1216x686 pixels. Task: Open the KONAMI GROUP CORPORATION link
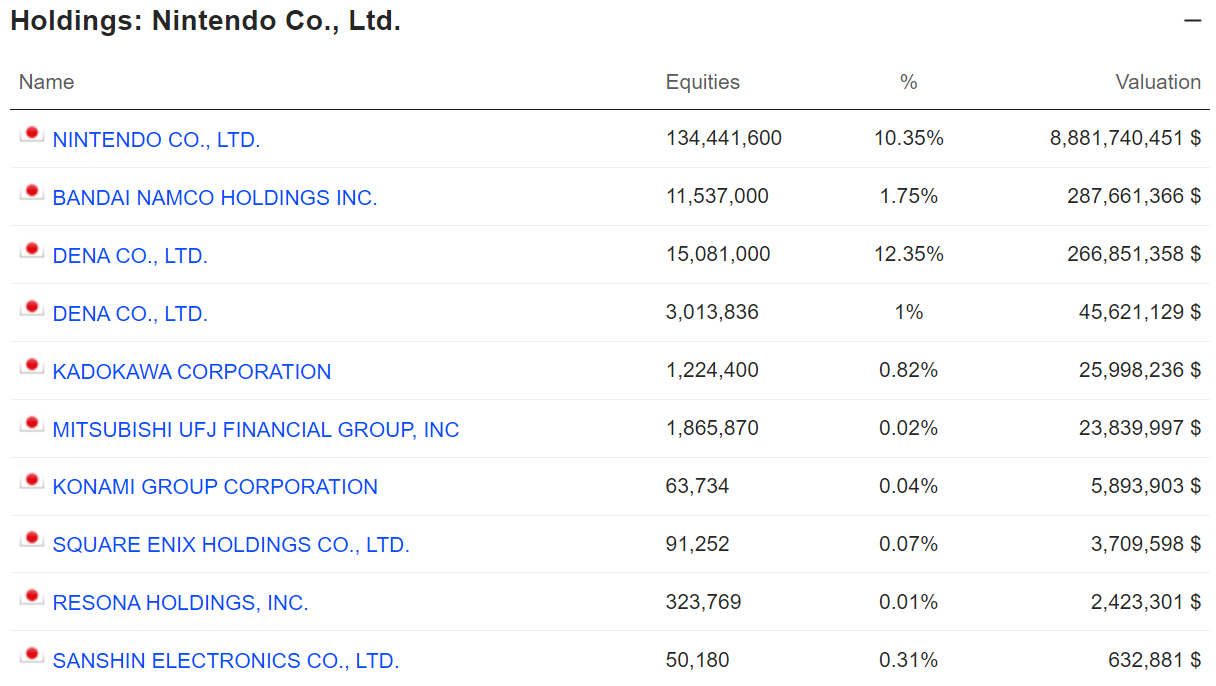[x=215, y=487]
